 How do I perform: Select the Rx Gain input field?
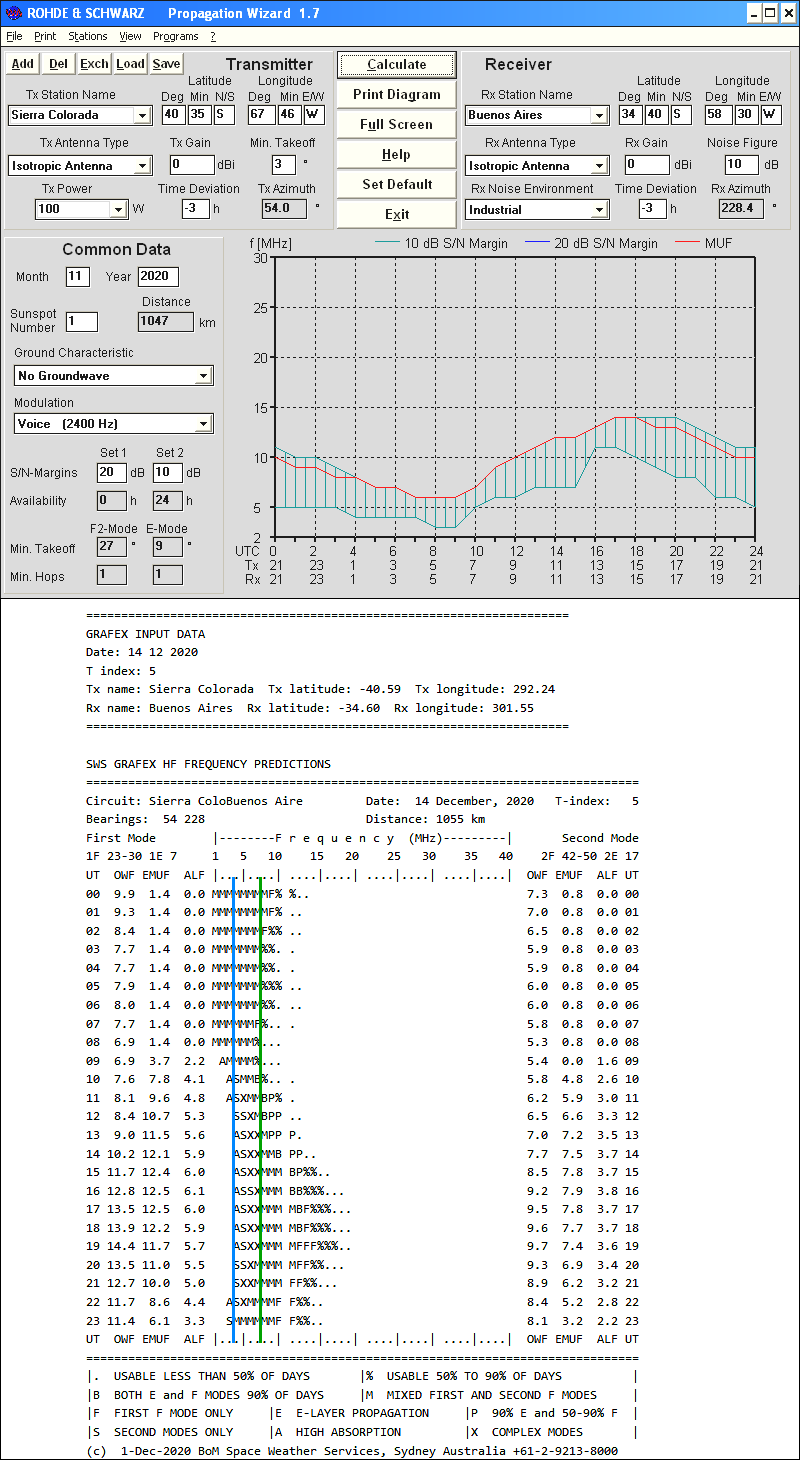click(648, 164)
